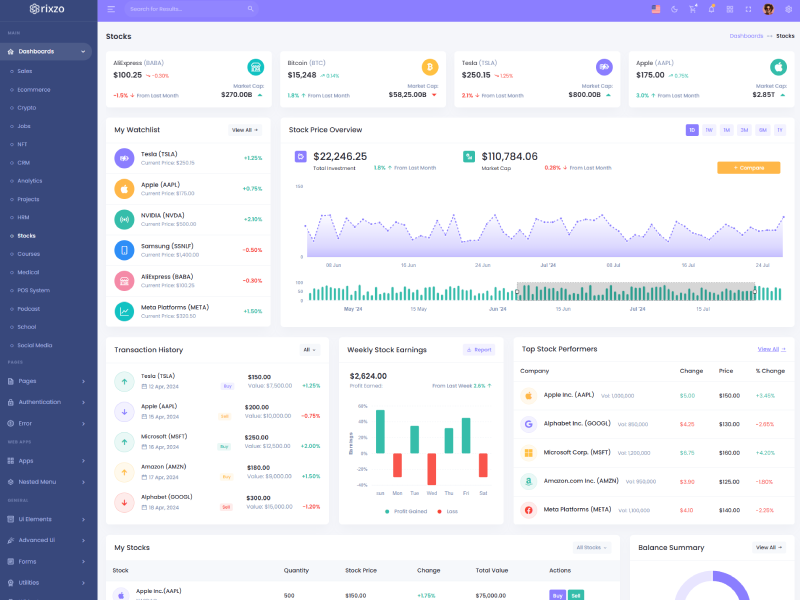Switch to dark mode using the moon icon
The image size is (800, 600).
click(x=674, y=9)
